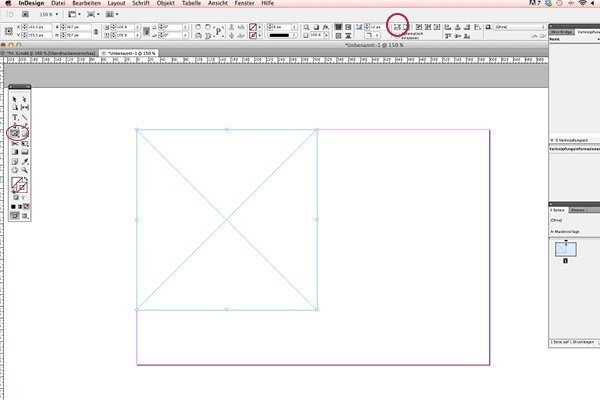Select page 1 thumbnail in Seiten panel
This screenshot has width=600, height=400.
pos(566,249)
